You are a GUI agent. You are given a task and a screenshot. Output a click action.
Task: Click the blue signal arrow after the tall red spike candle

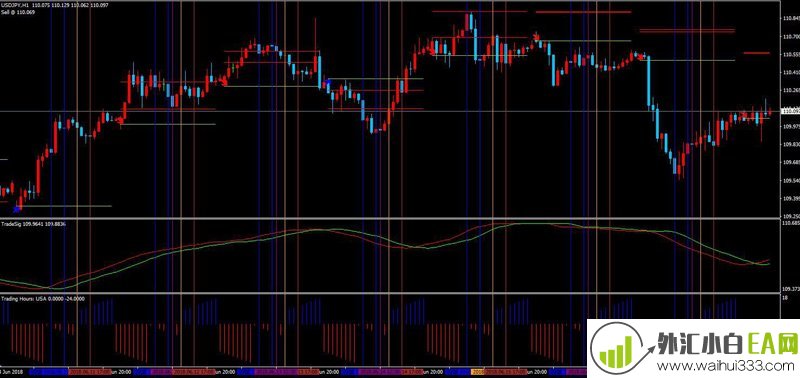click(328, 82)
